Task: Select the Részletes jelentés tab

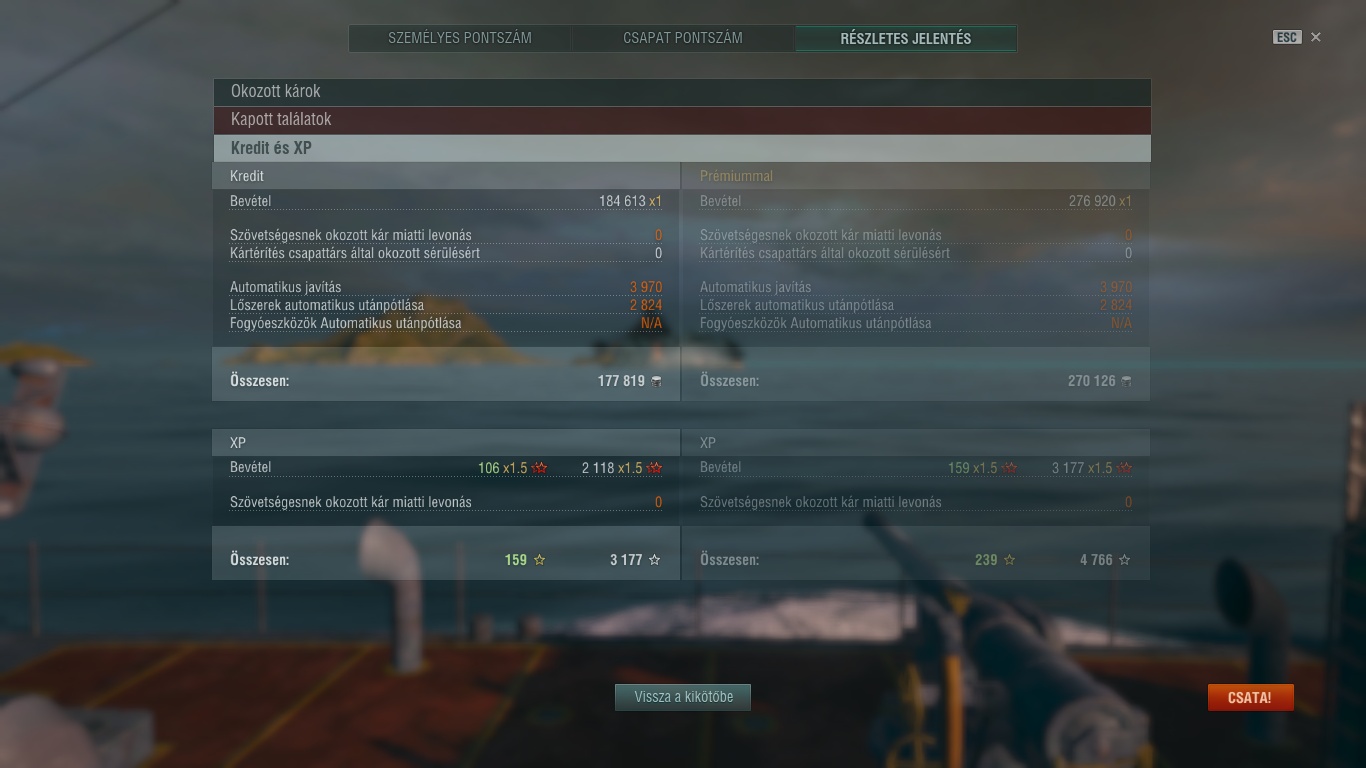Action: tap(906, 38)
